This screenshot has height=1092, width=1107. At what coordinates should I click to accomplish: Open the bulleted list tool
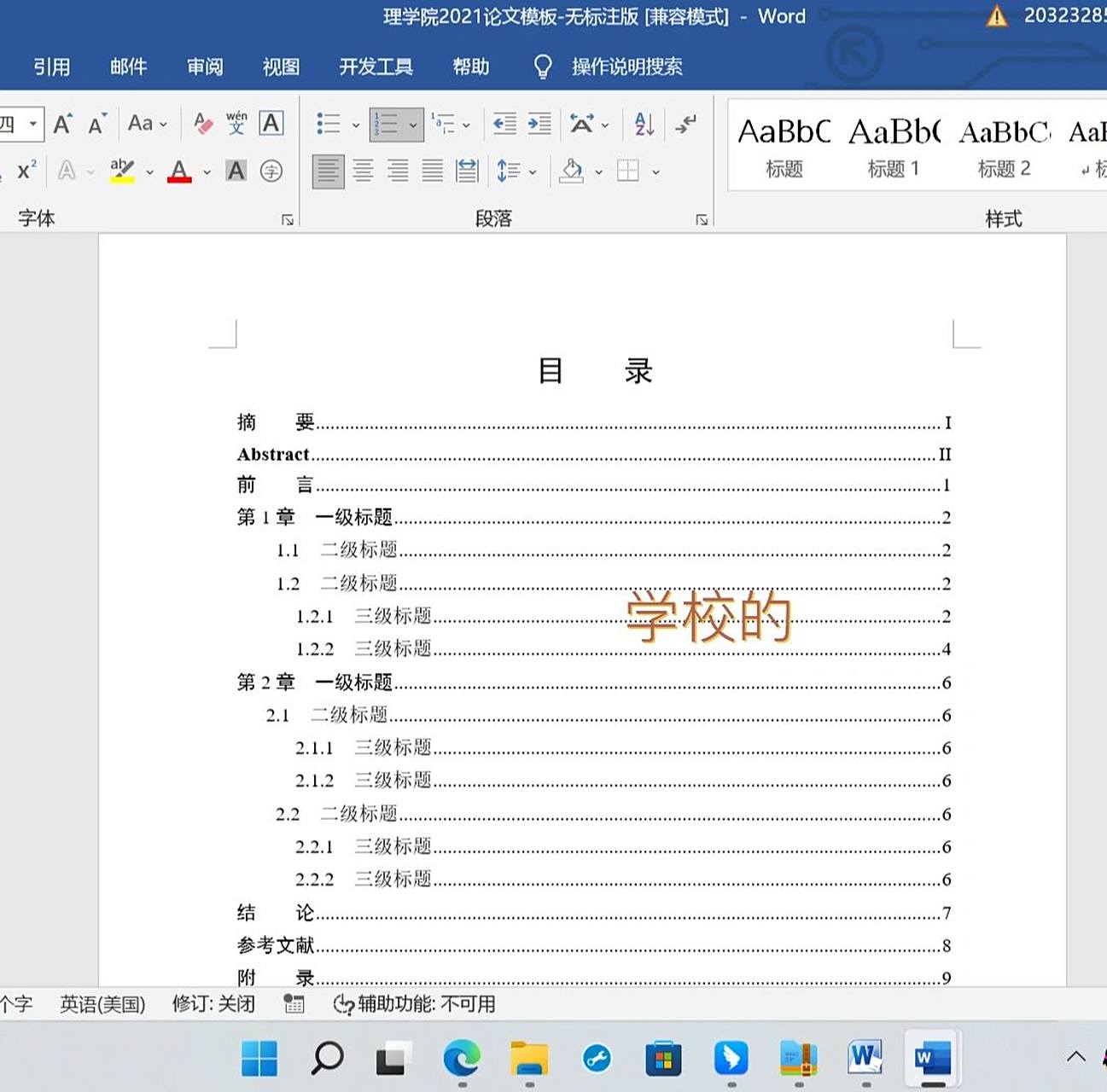329,124
